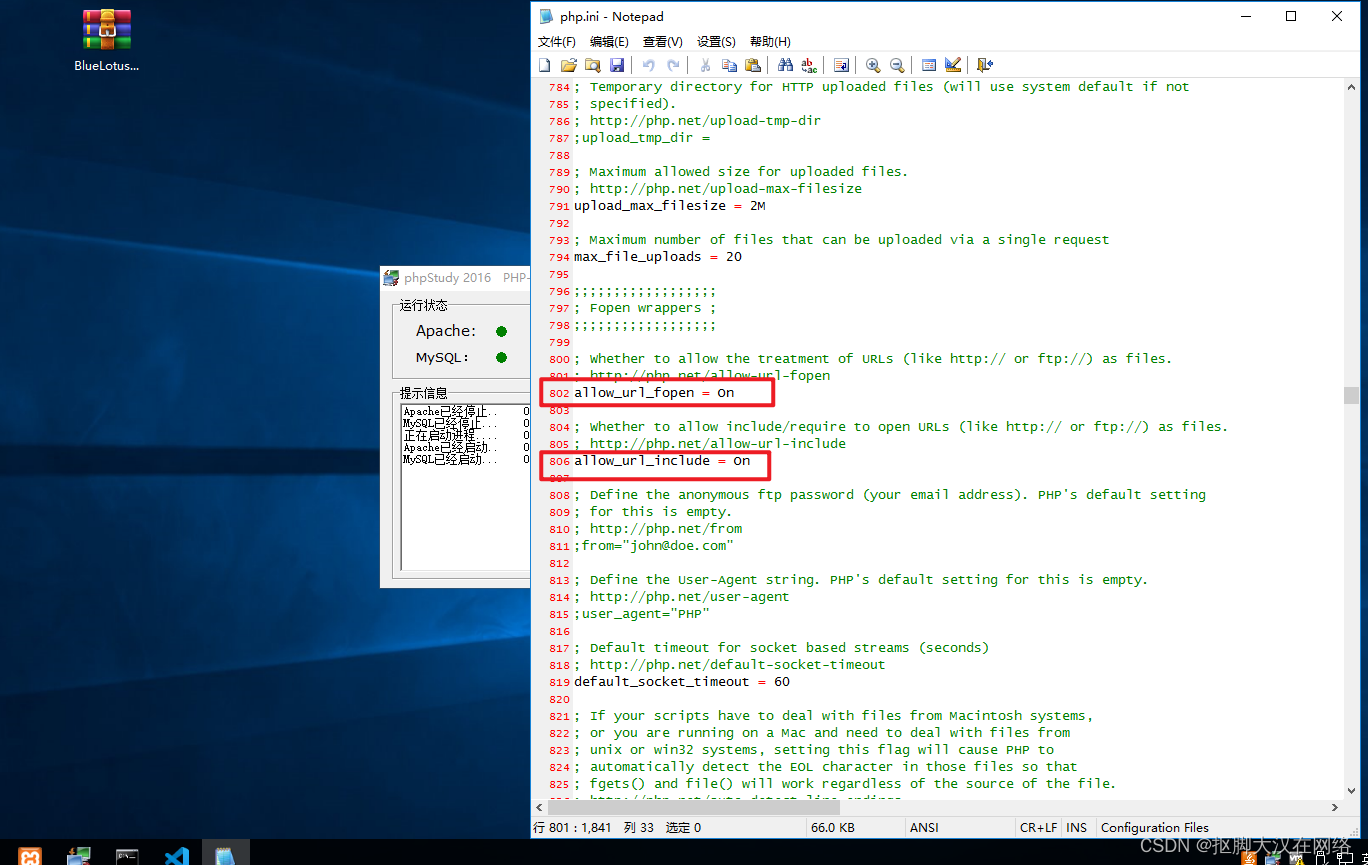Click the green Apache status indicator in phpStudy

coord(501,331)
